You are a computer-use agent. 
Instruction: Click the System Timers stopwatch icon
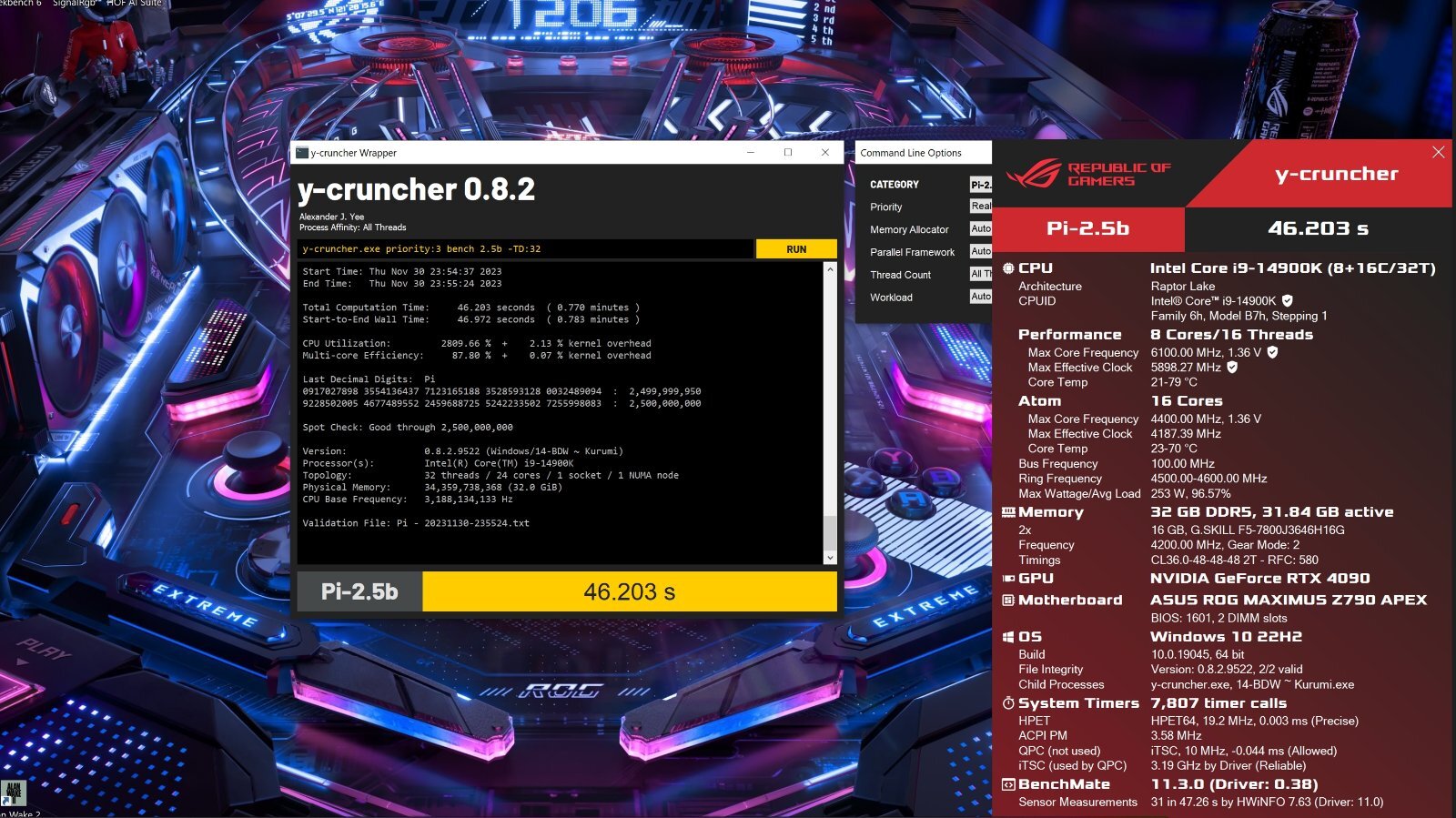coord(1008,703)
